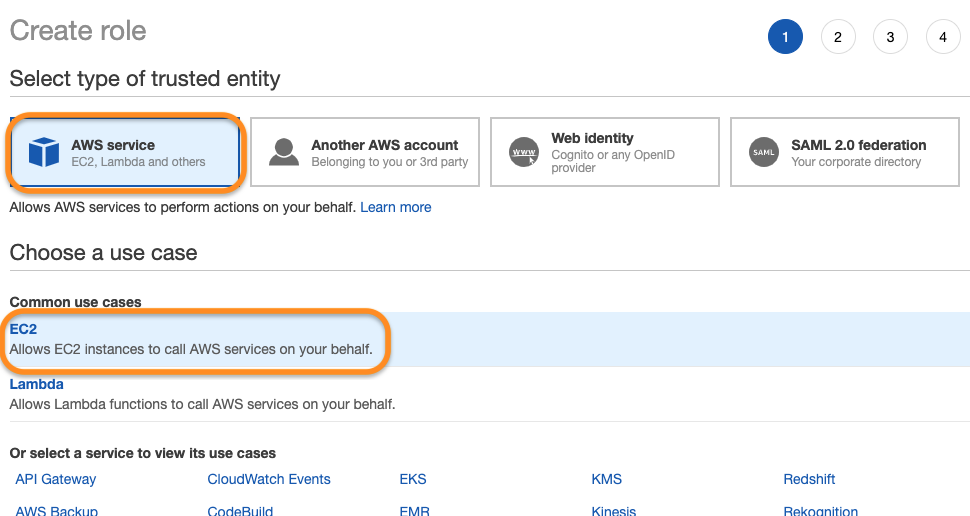Screen dimensions: 970x516
Task: Select API Gateway service
Action: 56,479
